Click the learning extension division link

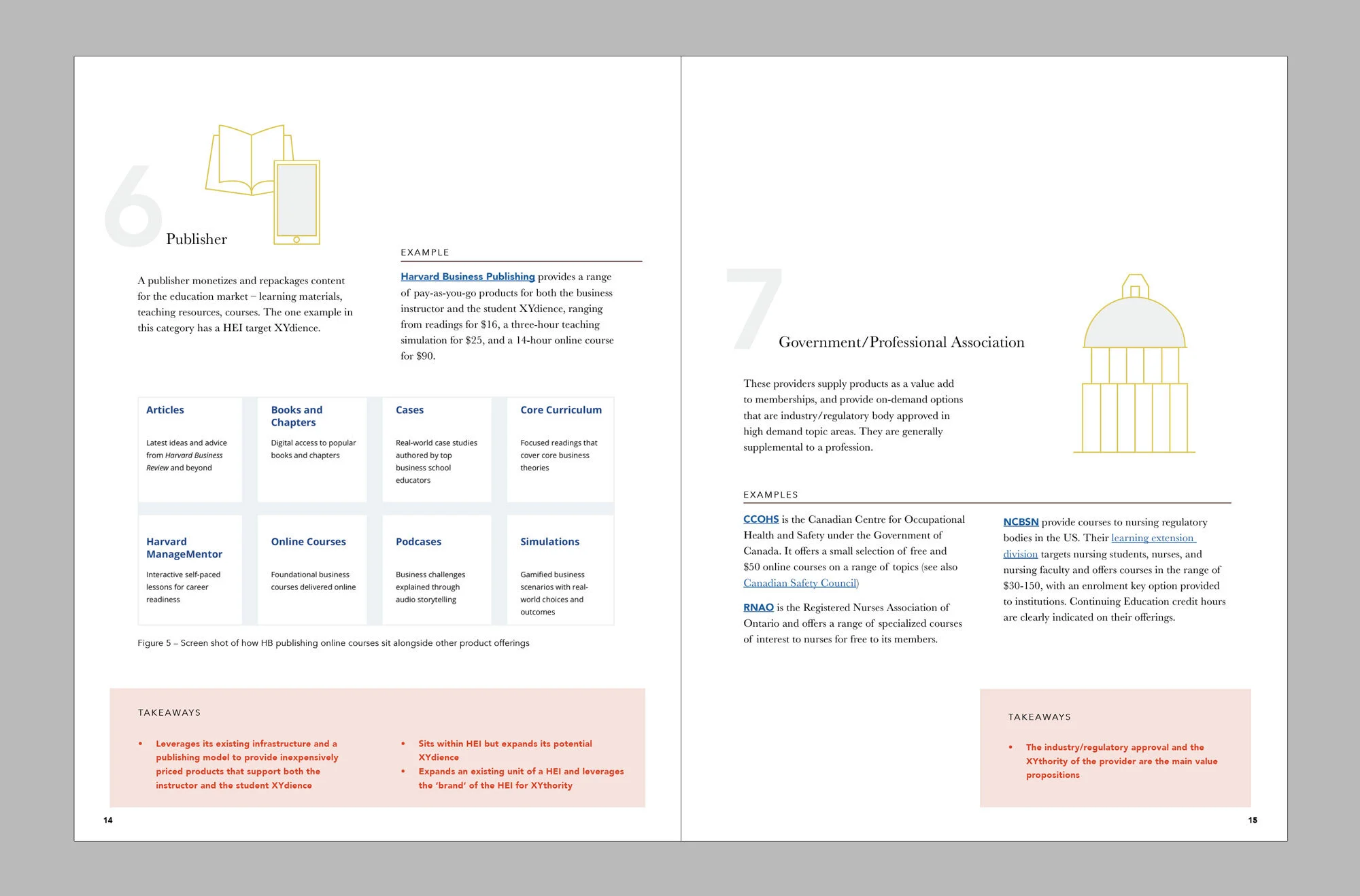pos(1153,538)
